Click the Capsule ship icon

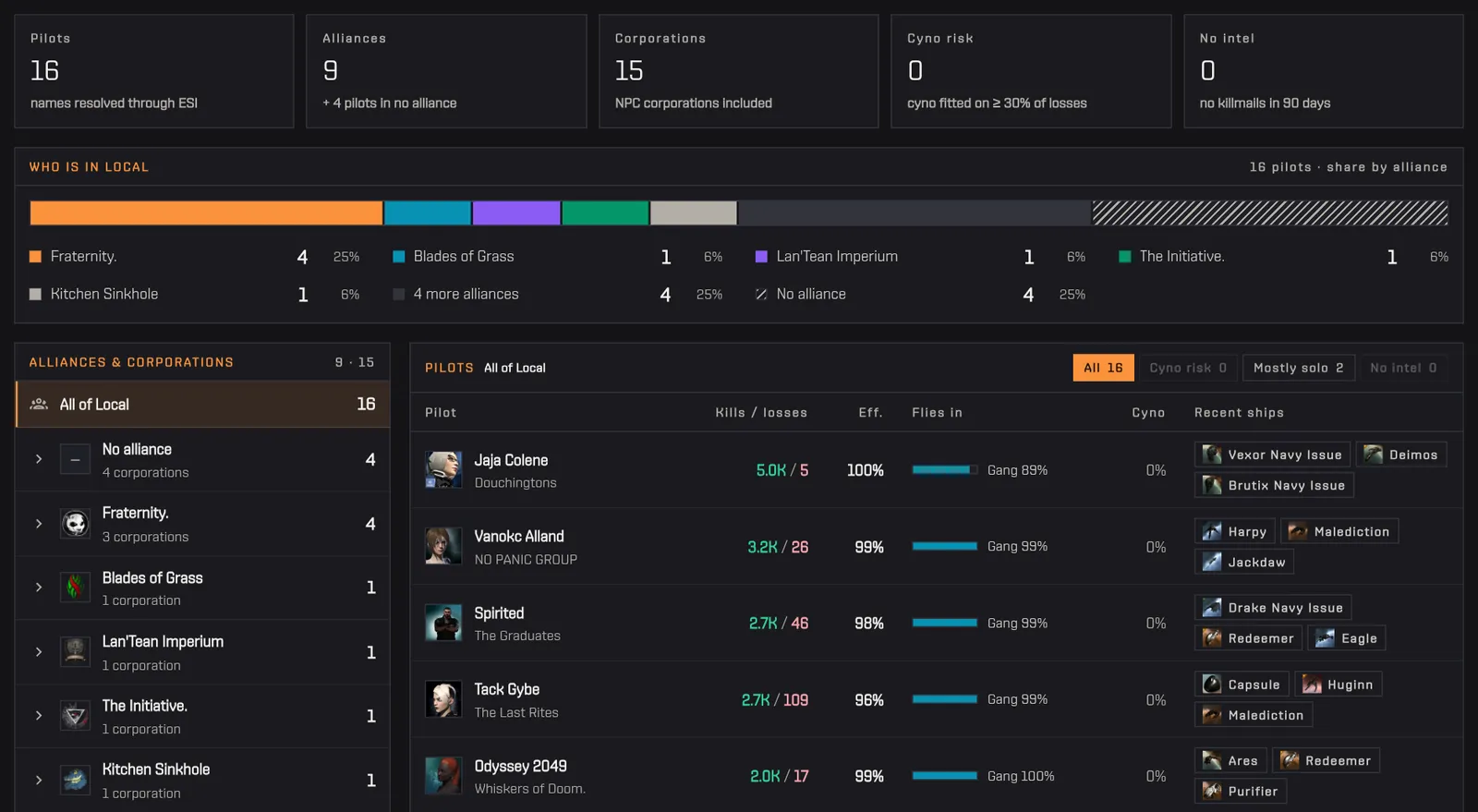pyautogui.click(x=1212, y=685)
